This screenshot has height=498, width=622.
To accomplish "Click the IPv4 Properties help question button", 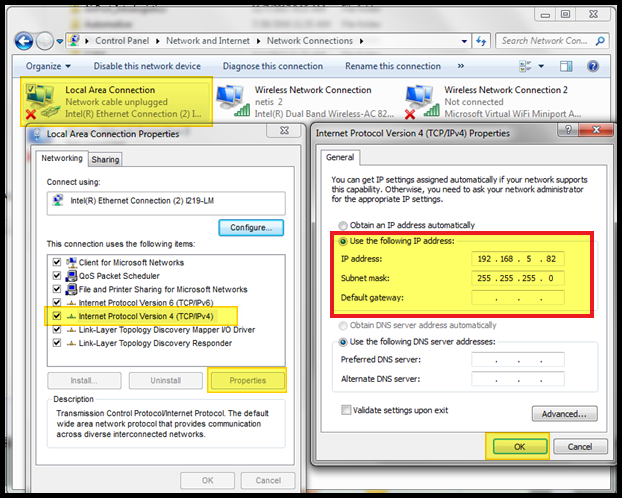I will coord(568,130).
